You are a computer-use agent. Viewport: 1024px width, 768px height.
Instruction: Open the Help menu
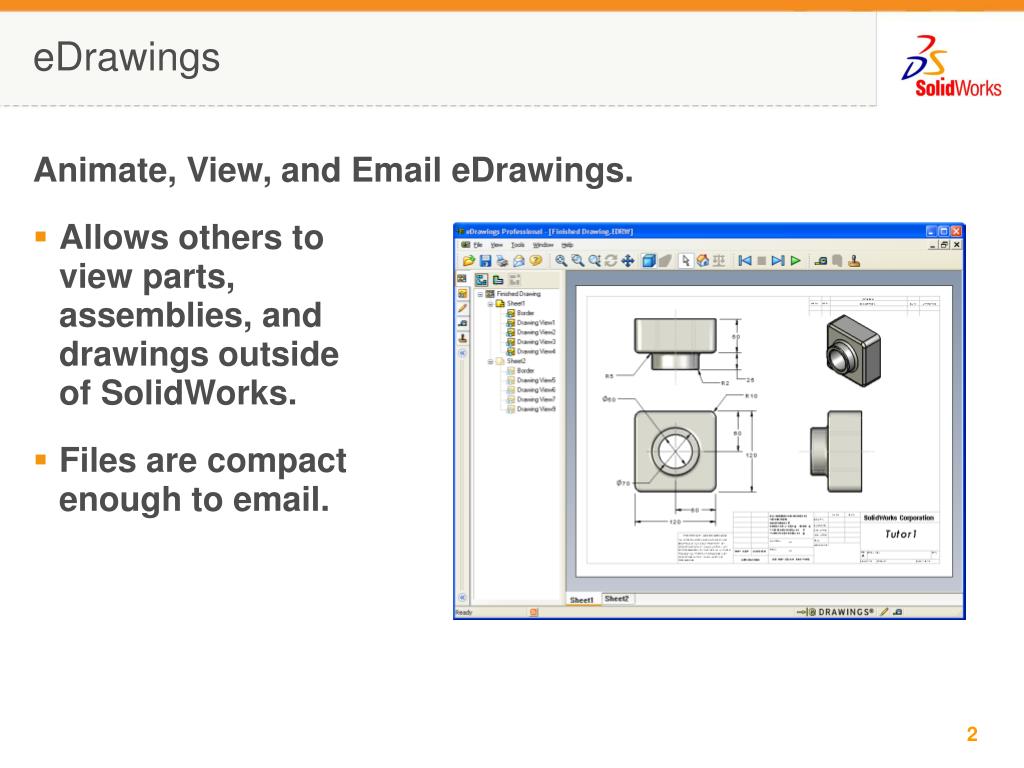click(x=568, y=245)
